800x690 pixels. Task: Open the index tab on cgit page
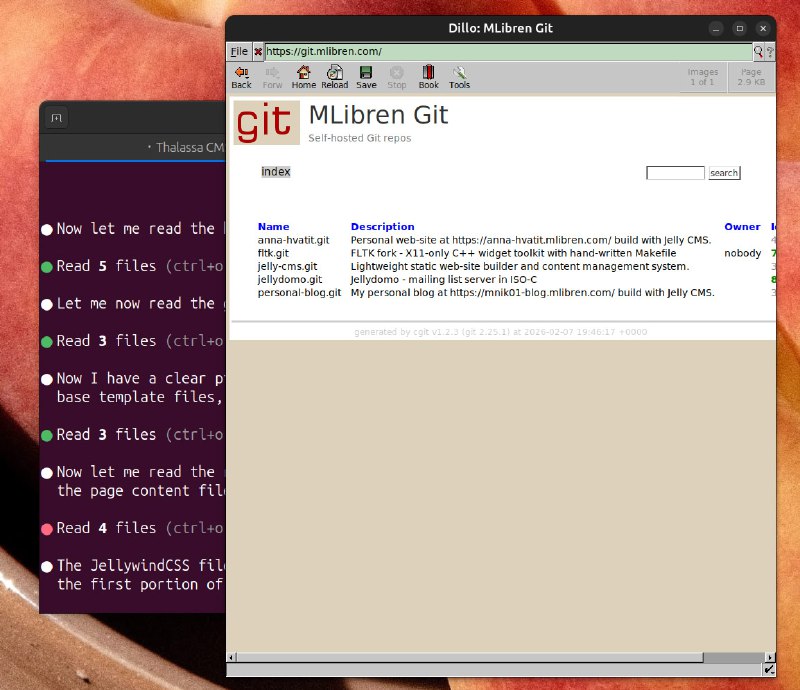(x=276, y=172)
